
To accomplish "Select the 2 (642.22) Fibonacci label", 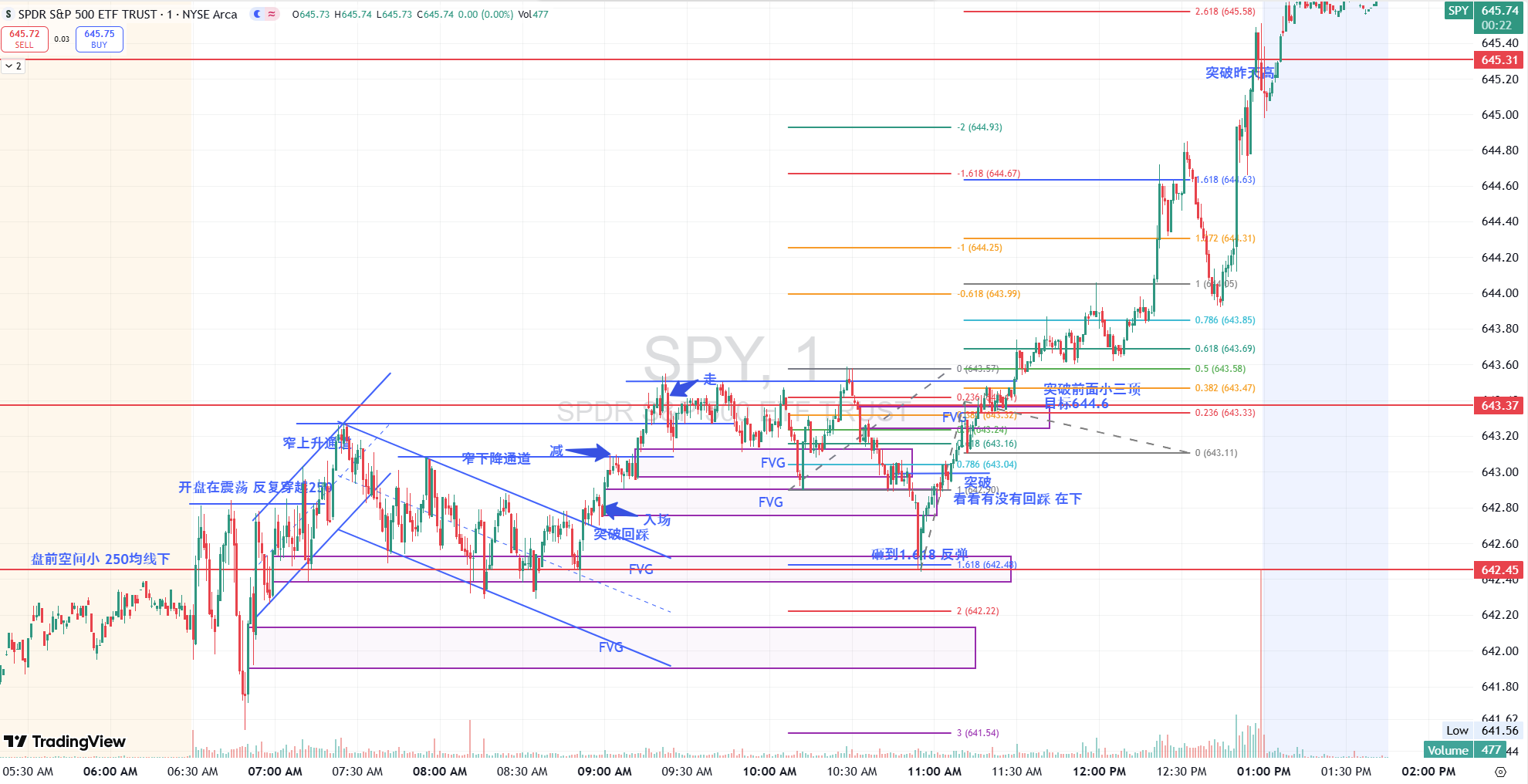I will (978, 611).
